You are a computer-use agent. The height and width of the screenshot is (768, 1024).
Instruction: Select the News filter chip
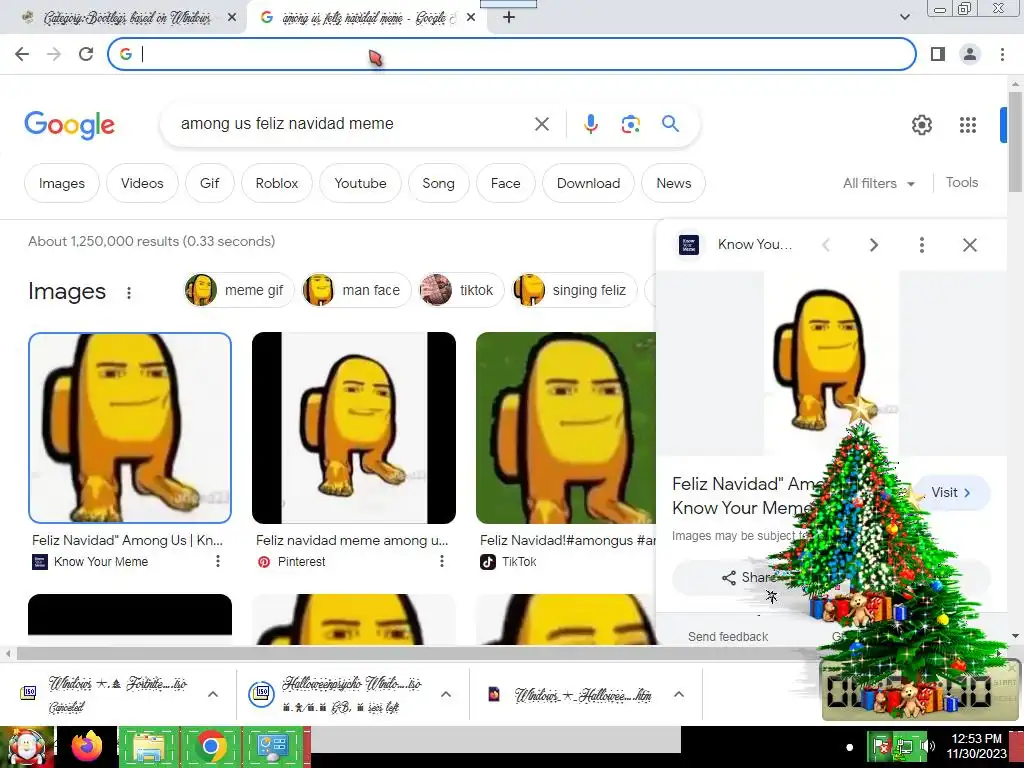pos(673,184)
